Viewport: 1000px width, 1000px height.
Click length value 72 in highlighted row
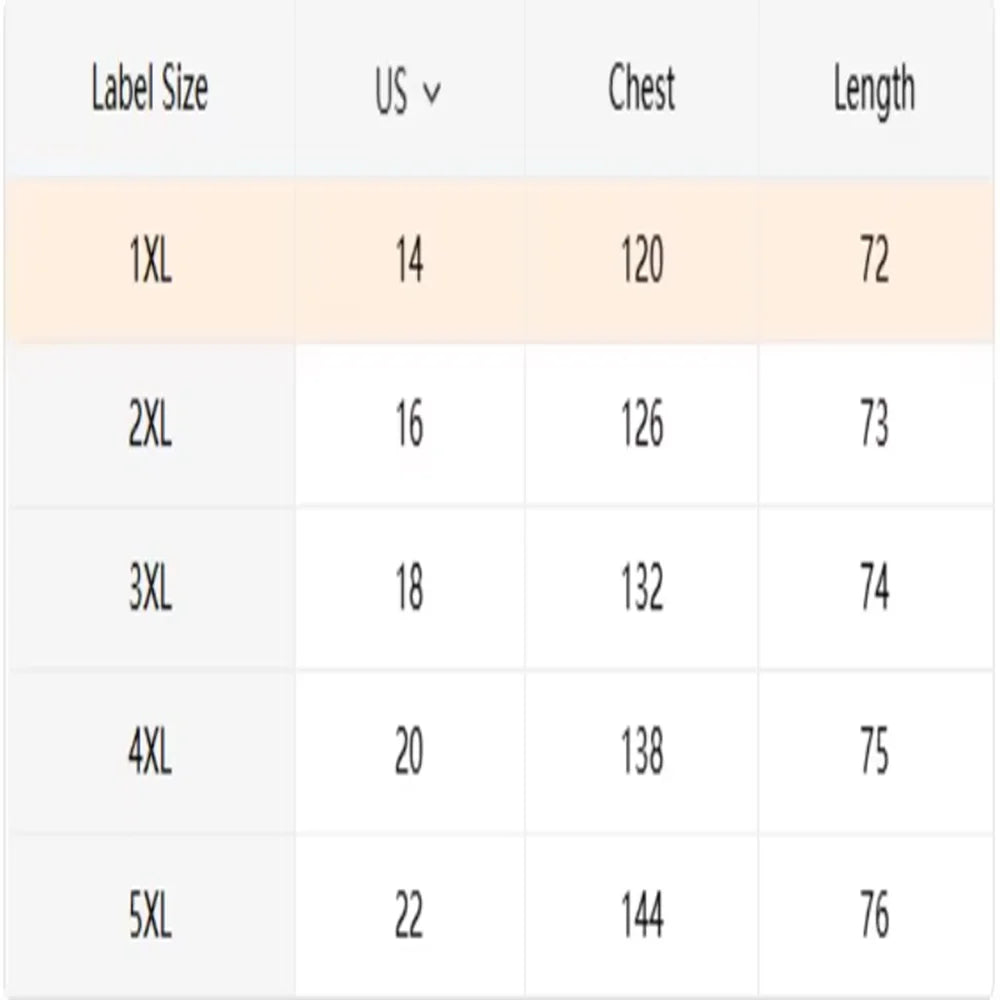click(874, 263)
